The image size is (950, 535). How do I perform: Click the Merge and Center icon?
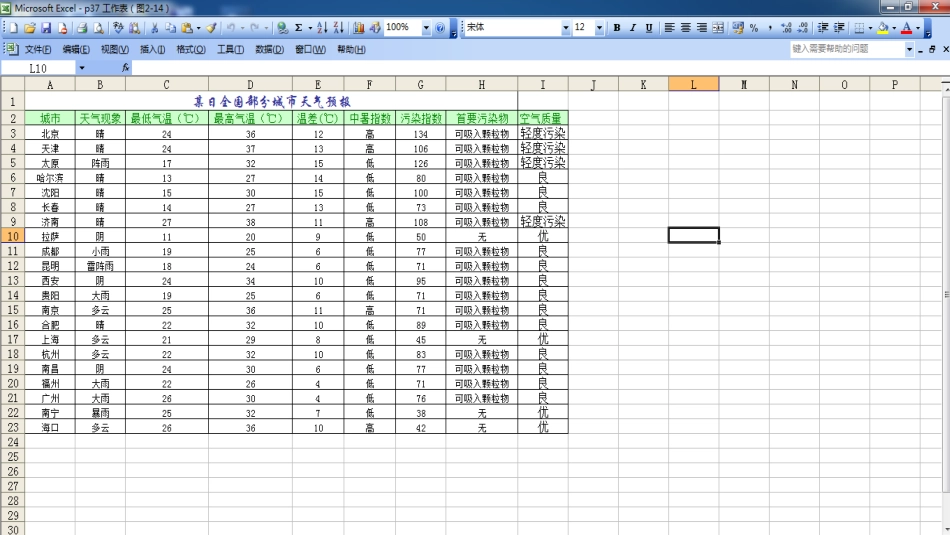pyautogui.click(x=718, y=28)
